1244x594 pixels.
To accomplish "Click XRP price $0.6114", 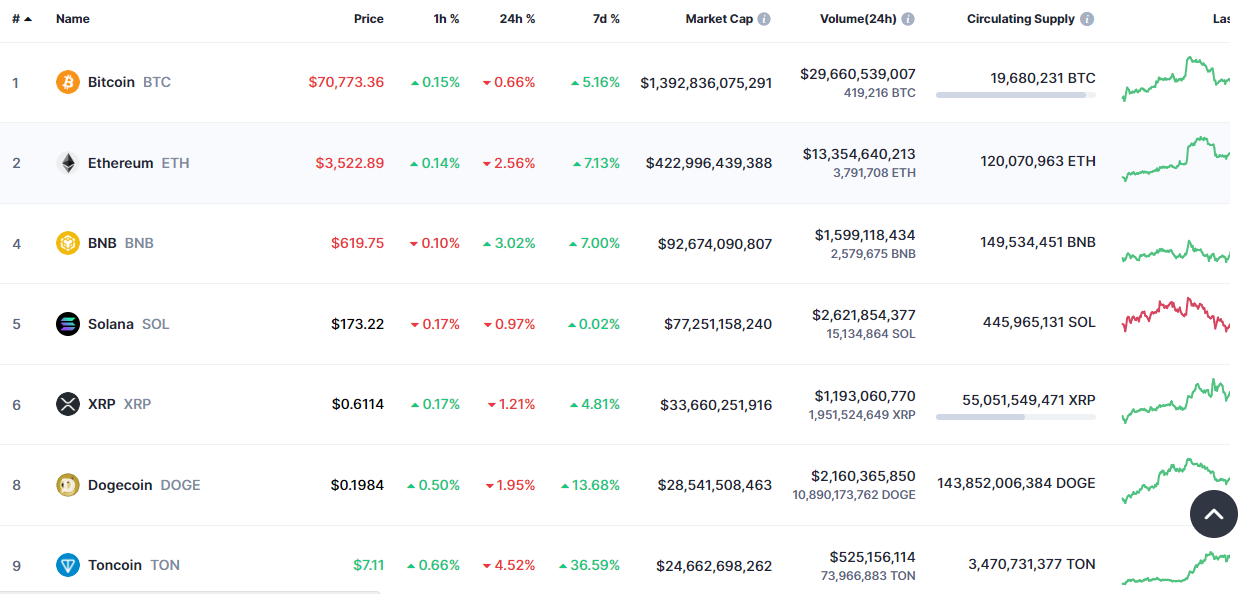I will (x=358, y=404).
